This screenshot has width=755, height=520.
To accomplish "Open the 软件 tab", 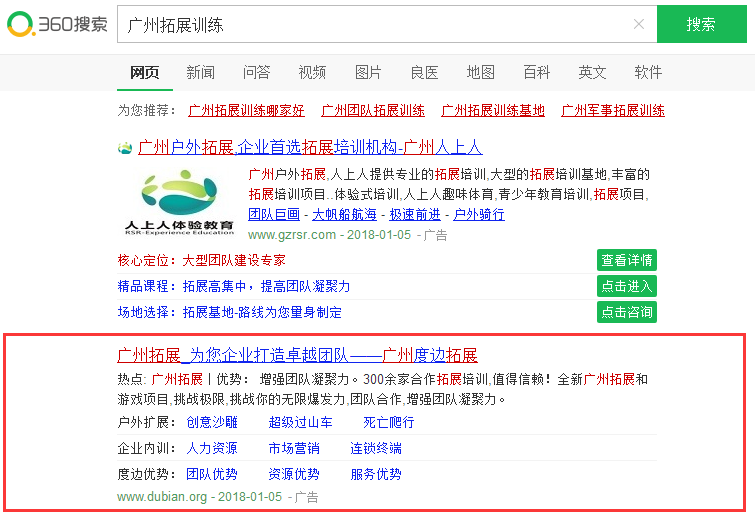I will coord(648,73).
